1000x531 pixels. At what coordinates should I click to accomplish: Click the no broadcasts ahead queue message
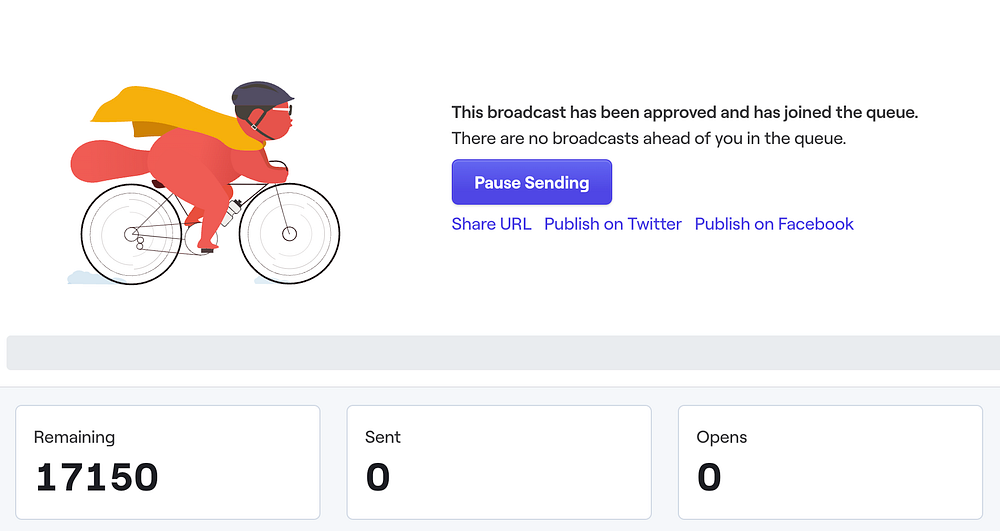(x=648, y=138)
